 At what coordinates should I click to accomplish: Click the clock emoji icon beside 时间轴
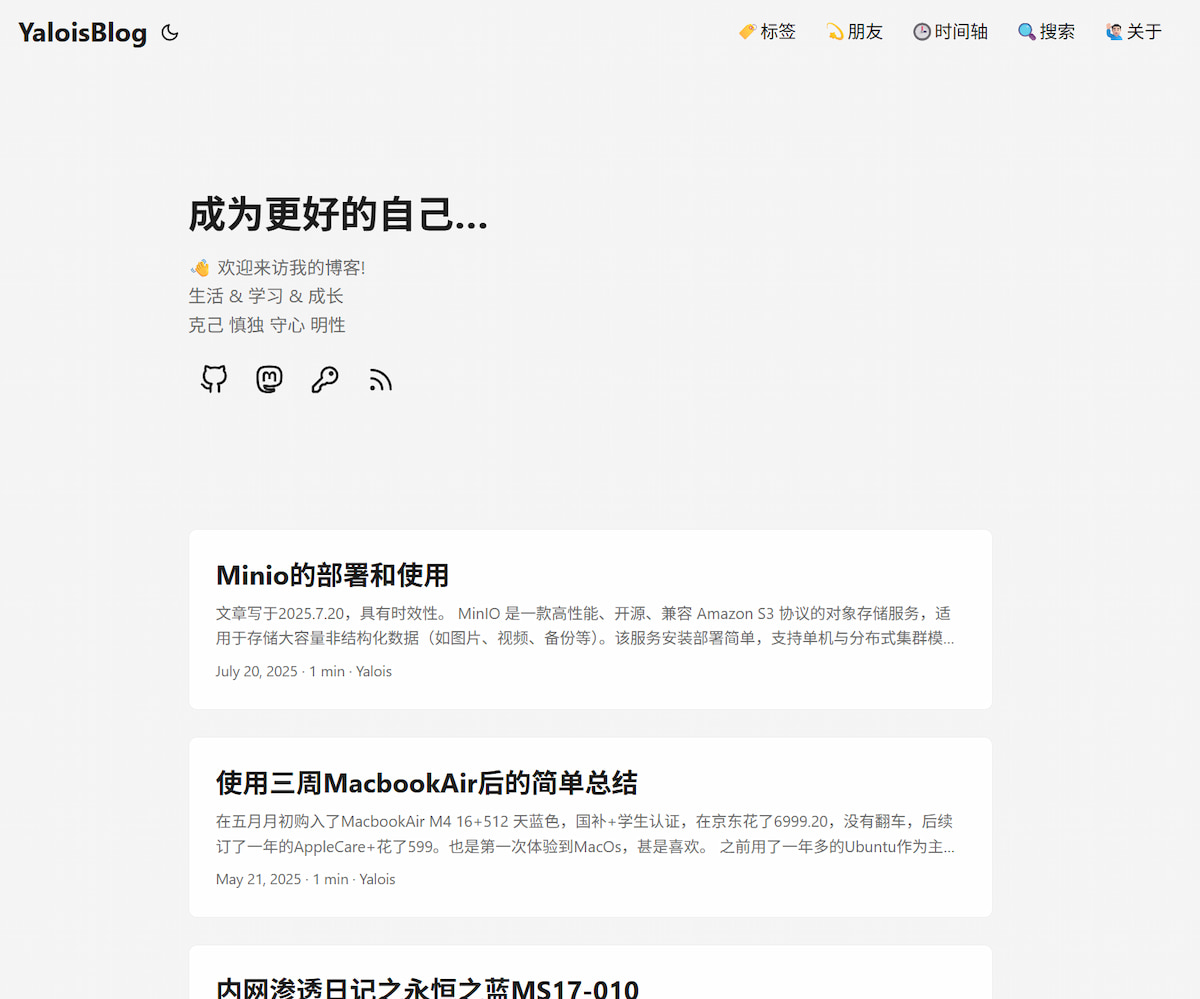(920, 31)
